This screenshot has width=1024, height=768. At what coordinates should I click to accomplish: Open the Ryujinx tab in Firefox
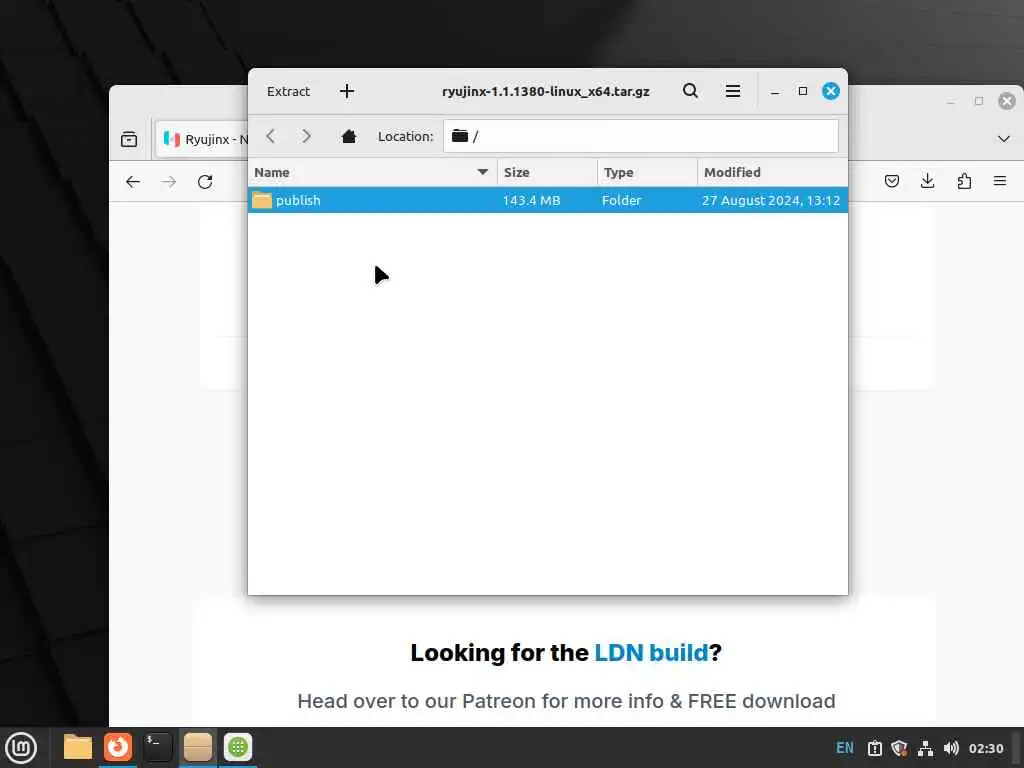[x=204, y=139]
